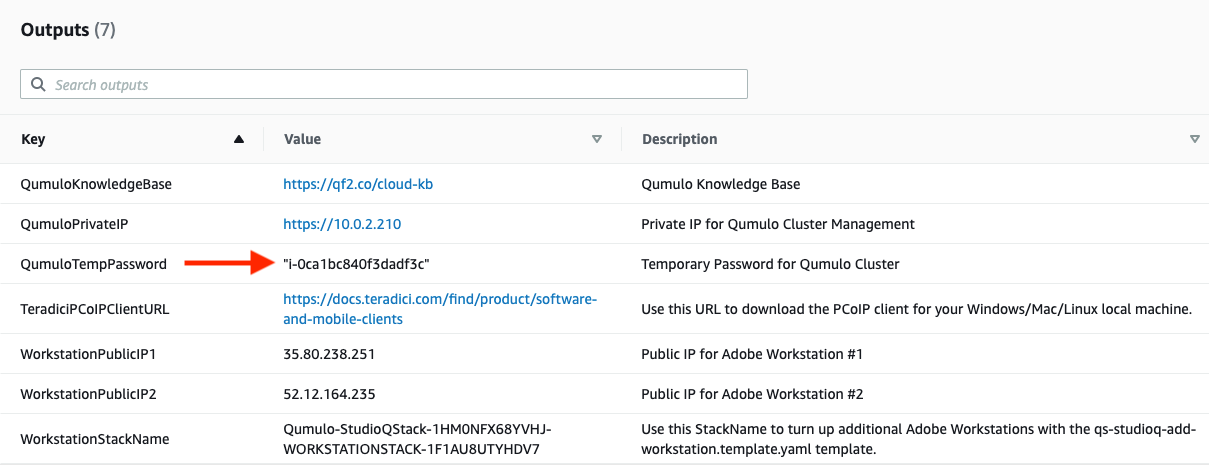Click the Key column header
The height and width of the screenshot is (465, 1209).
(33, 140)
